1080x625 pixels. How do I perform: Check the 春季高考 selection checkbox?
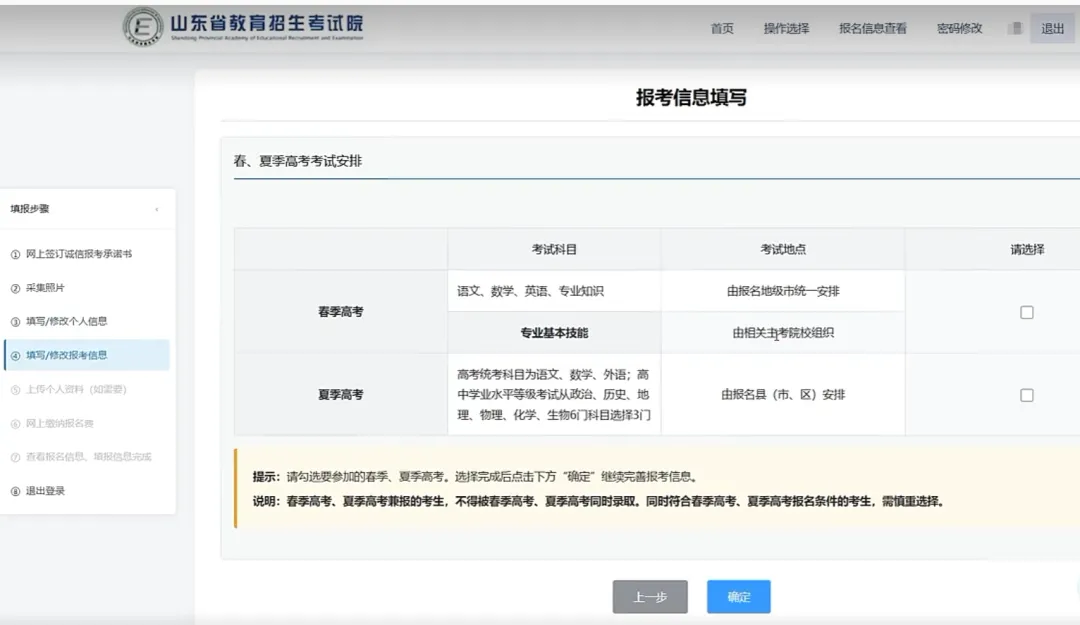[x=1026, y=312]
